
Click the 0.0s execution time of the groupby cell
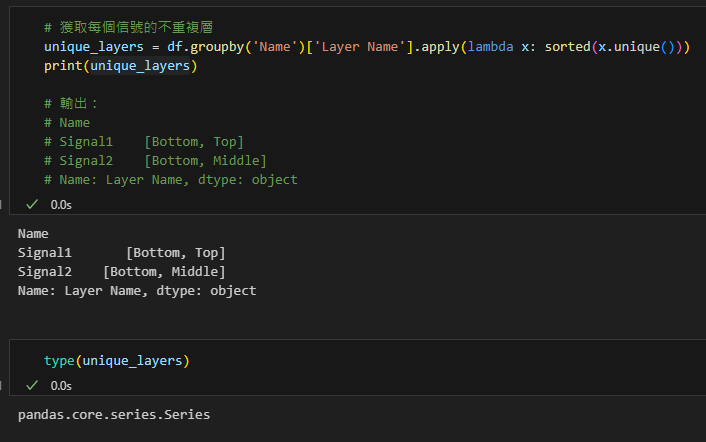tap(61, 205)
